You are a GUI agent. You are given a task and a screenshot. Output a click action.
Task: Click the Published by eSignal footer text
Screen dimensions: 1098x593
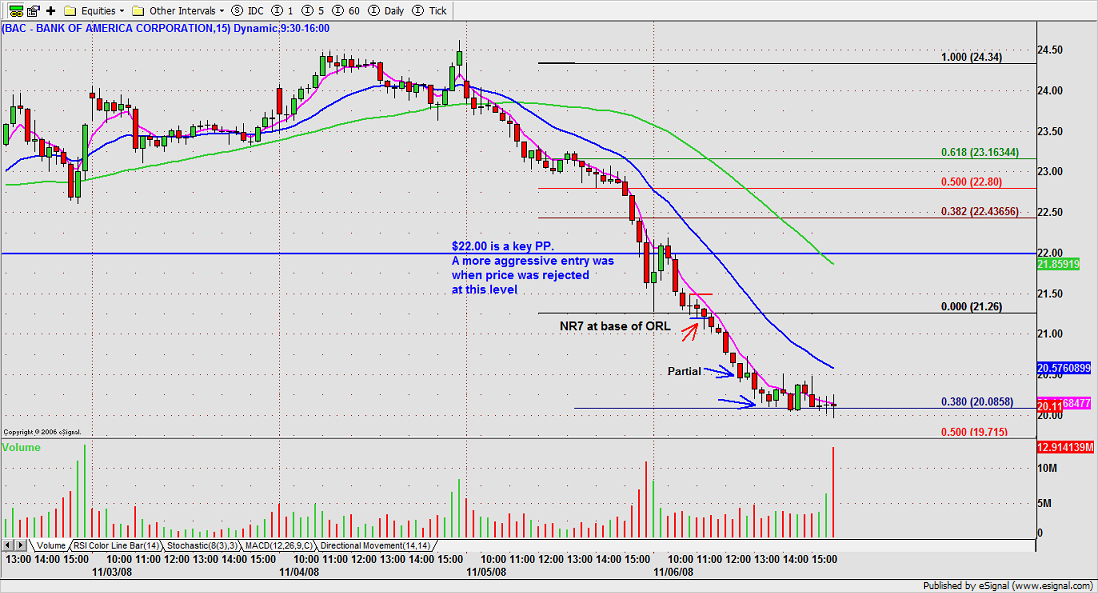coord(1008,585)
